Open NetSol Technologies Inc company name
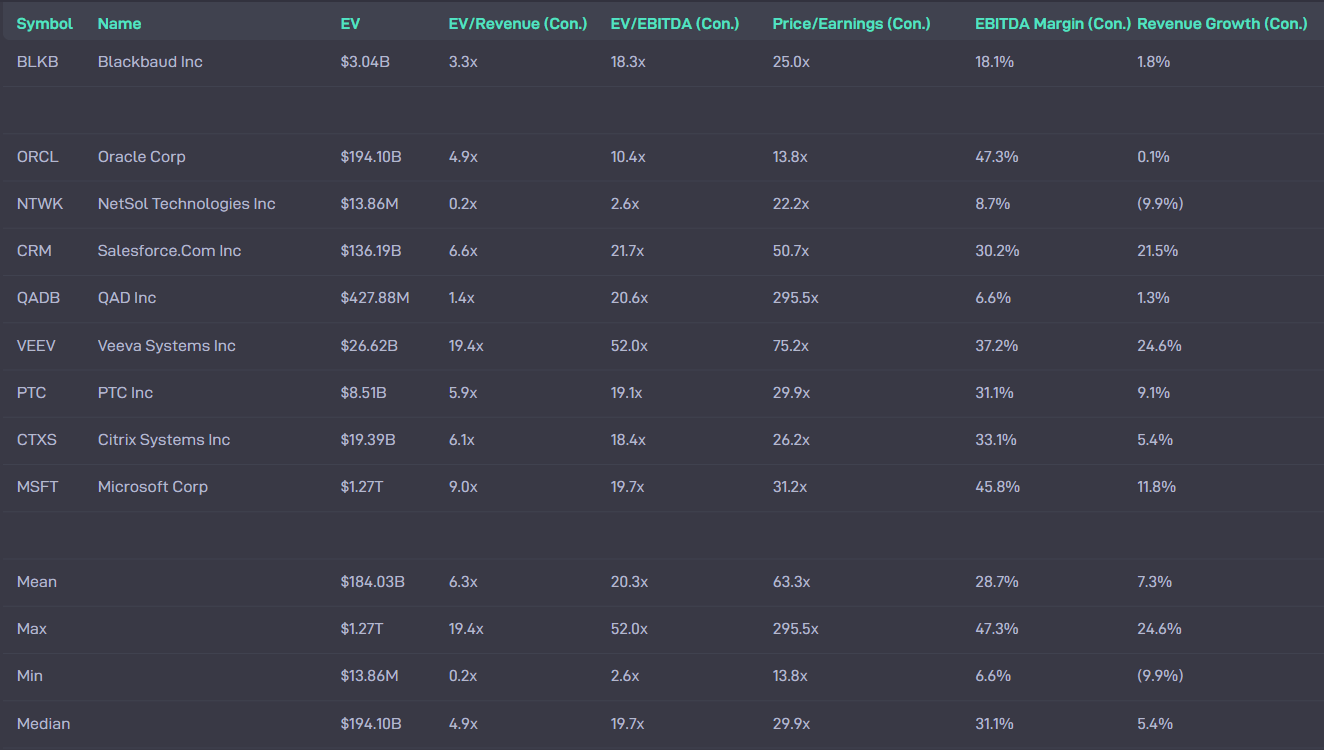The image size is (1324, 750). coord(187,204)
